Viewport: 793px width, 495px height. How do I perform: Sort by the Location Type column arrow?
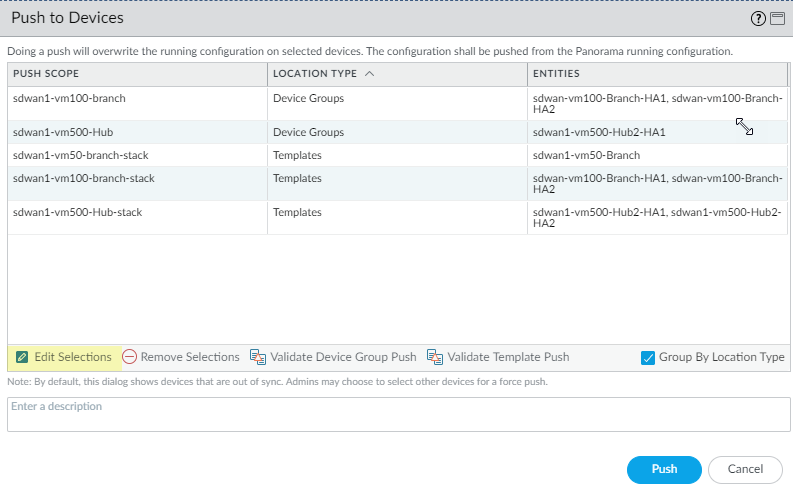(370, 74)
